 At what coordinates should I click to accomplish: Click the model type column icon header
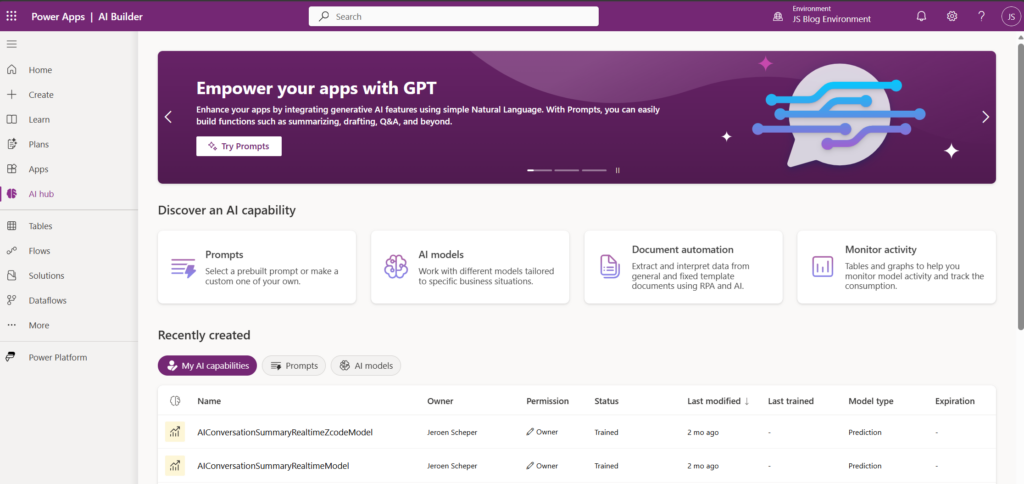point(174,401)
